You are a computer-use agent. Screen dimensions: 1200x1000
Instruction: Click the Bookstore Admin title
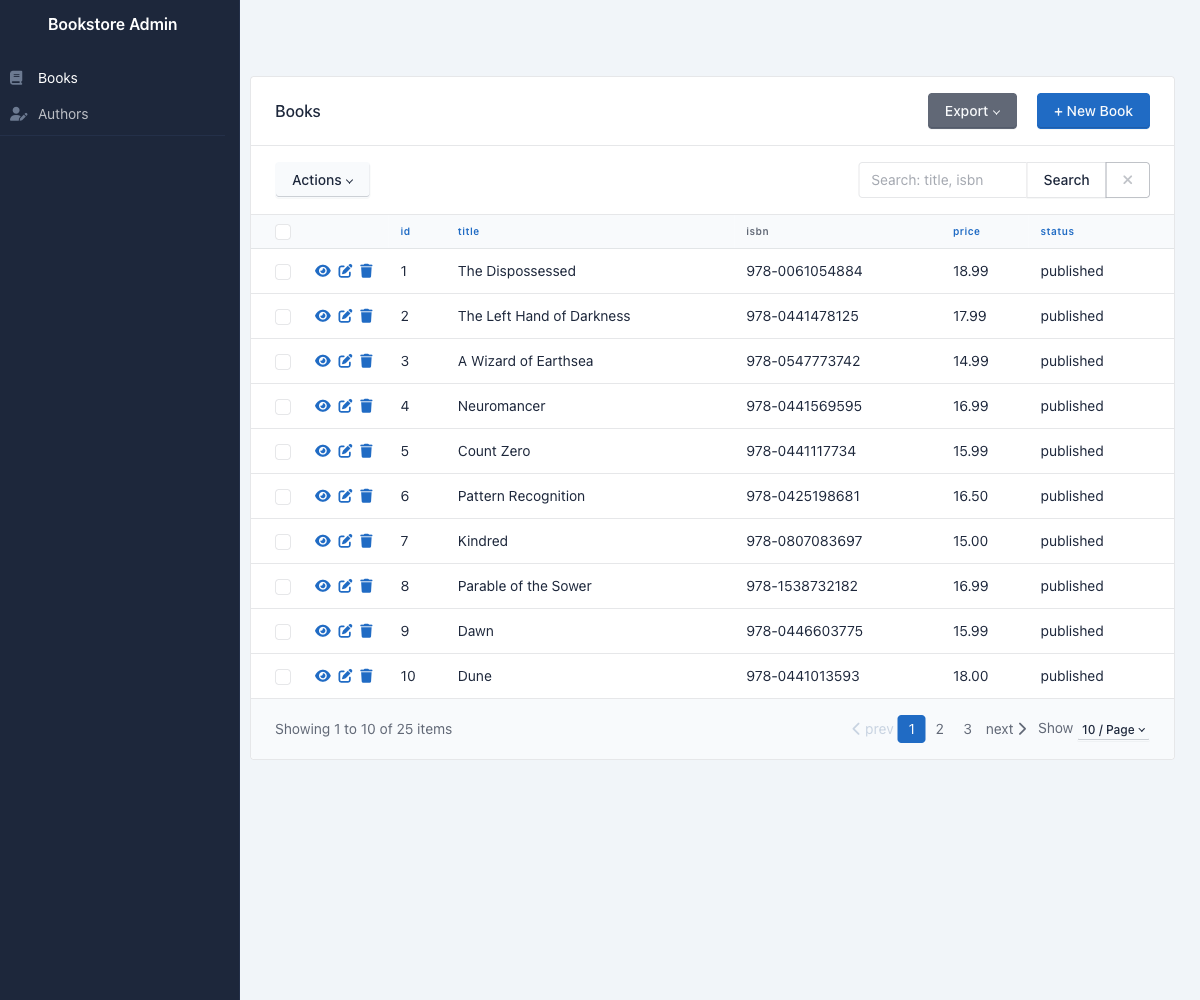[112, 24]
